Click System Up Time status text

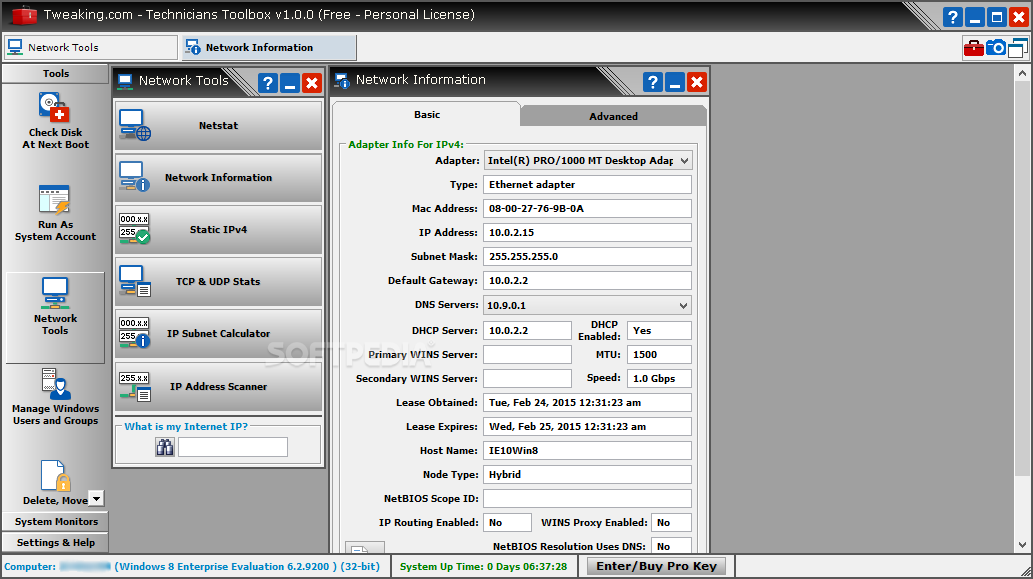point(484,566)
